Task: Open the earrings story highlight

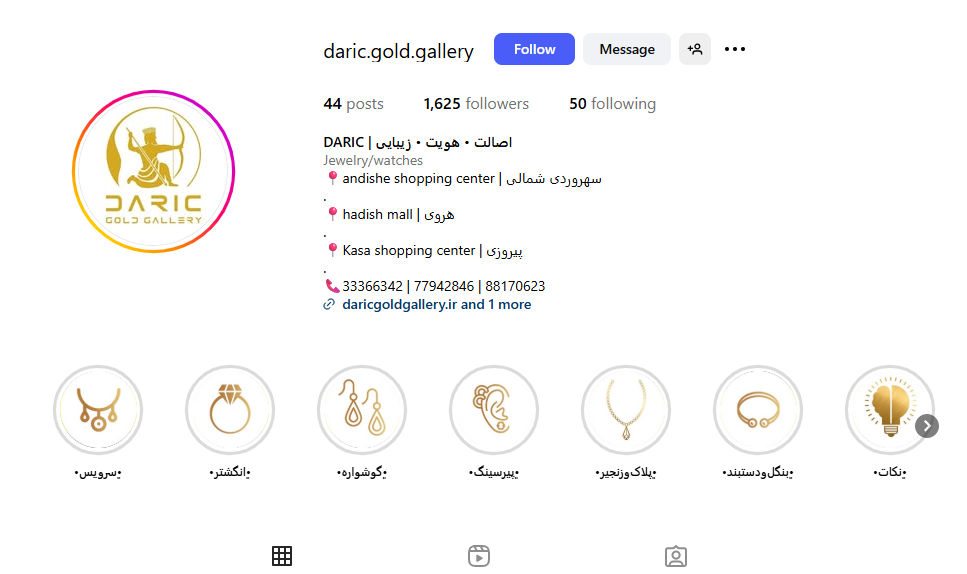Action: click(x=362, y=410)
